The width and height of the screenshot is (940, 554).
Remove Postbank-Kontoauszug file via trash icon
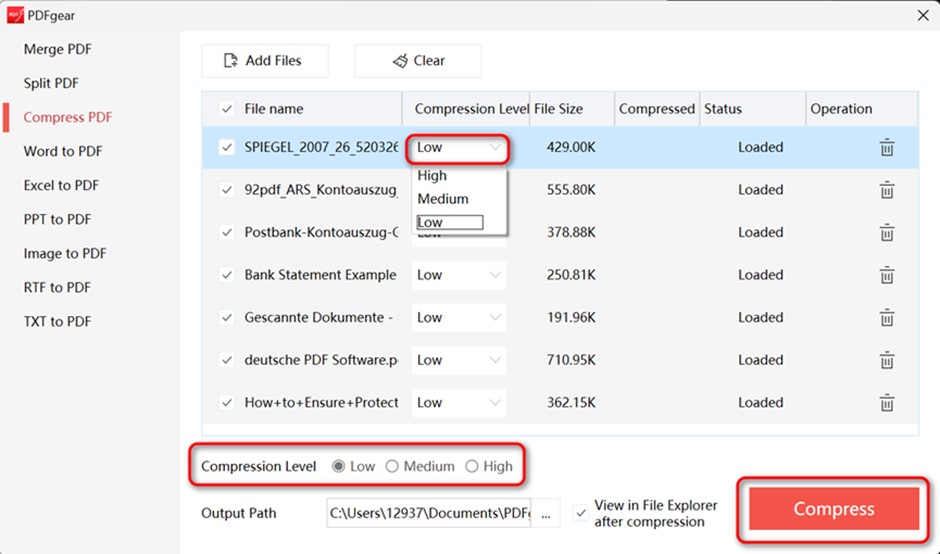click(887, 233)
